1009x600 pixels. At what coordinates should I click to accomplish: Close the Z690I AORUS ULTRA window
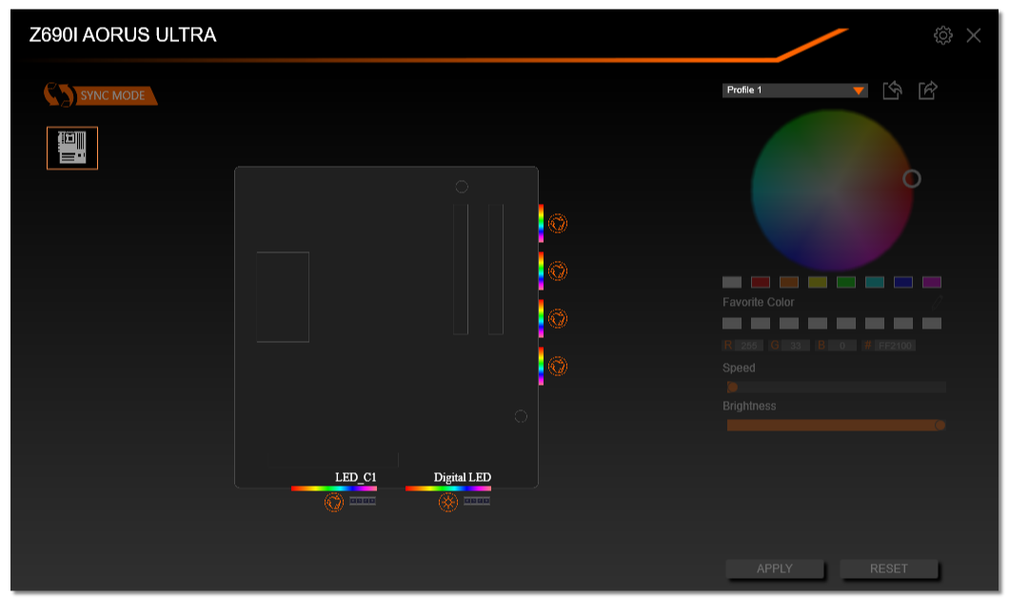tap(973, 35)
